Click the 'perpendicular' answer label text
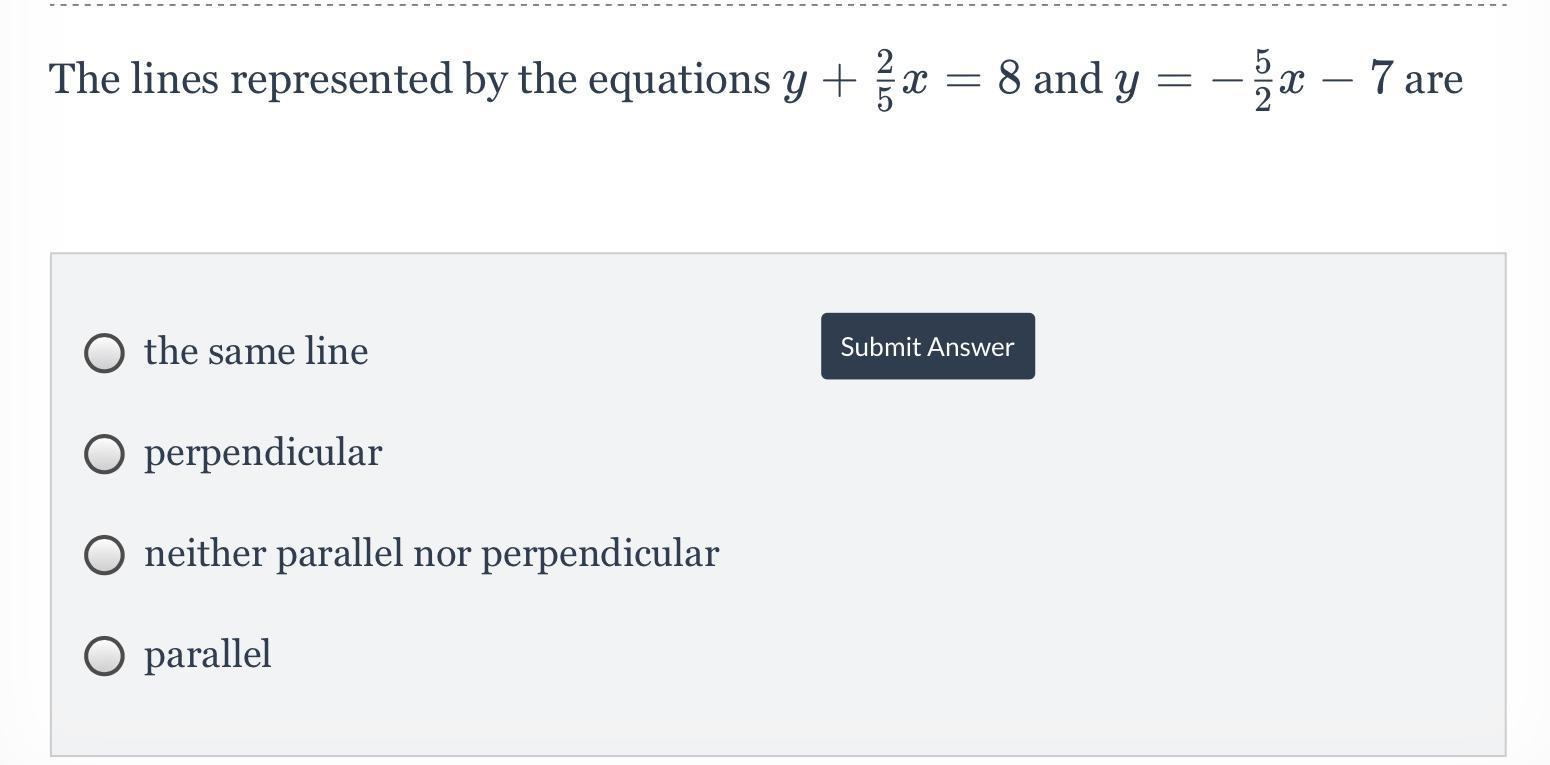 point(263,453)
